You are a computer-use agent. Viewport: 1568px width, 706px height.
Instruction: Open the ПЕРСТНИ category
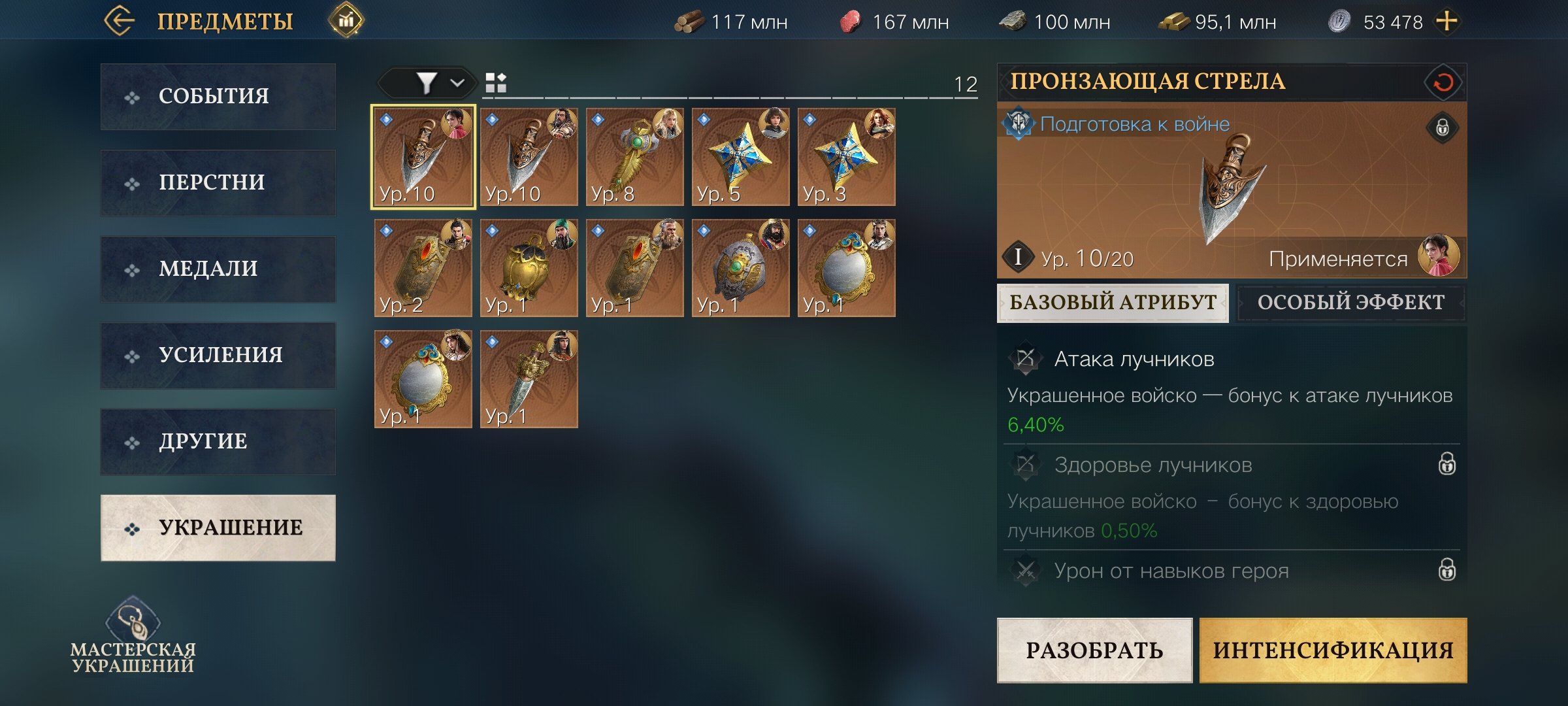[218, 183]
